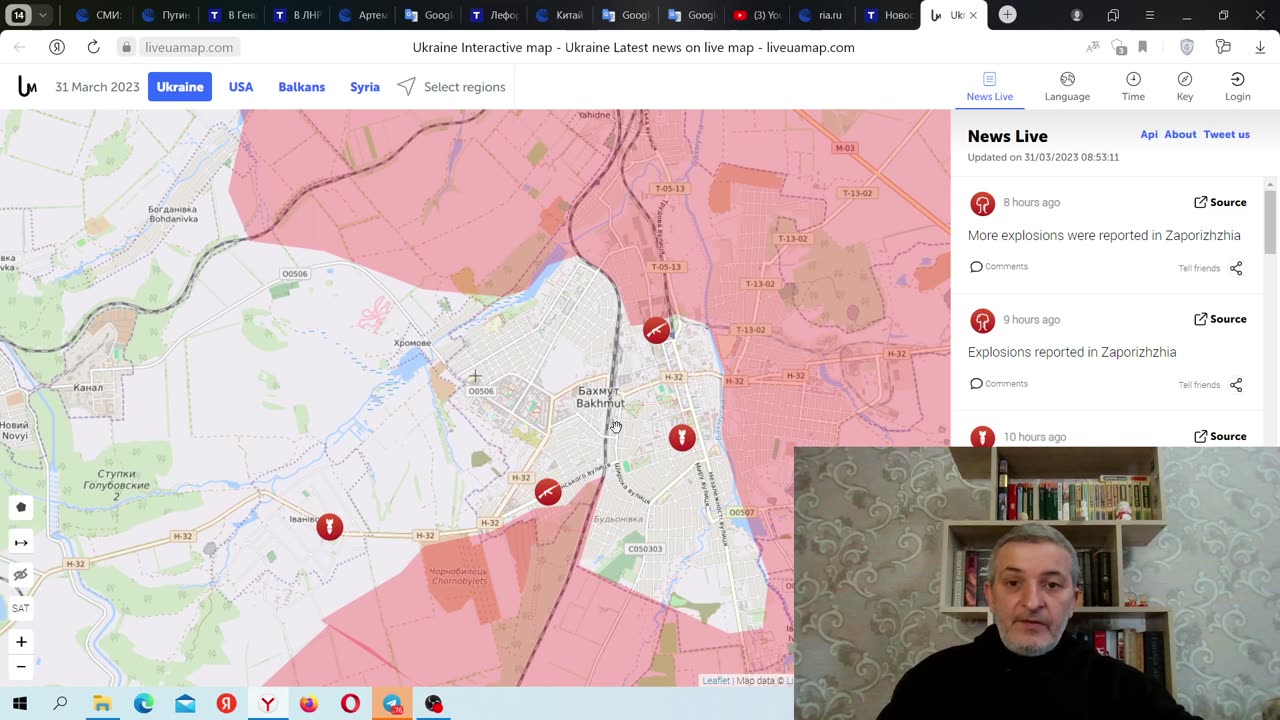The image size is (1280, 720).
Task: Click explosion icon of '10 hours ago' news
Action: tap(982, 437)
